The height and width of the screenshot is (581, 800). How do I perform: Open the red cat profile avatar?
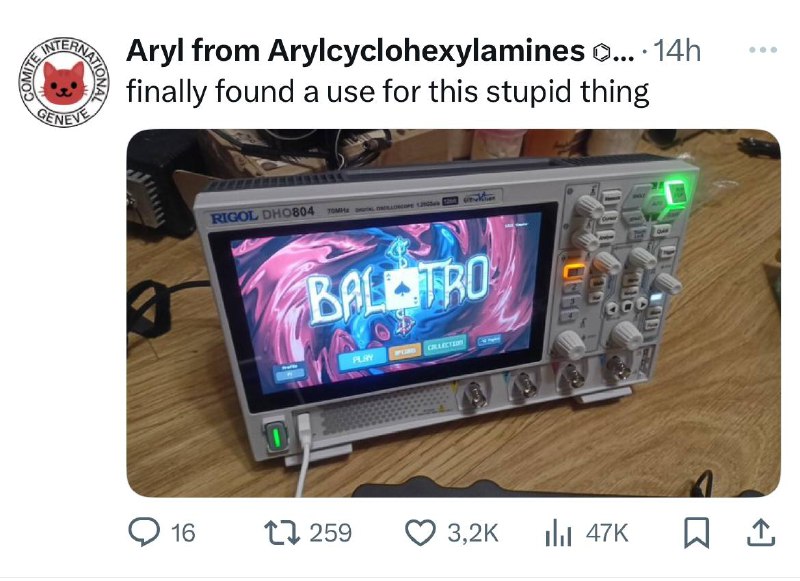coord(63,82)
